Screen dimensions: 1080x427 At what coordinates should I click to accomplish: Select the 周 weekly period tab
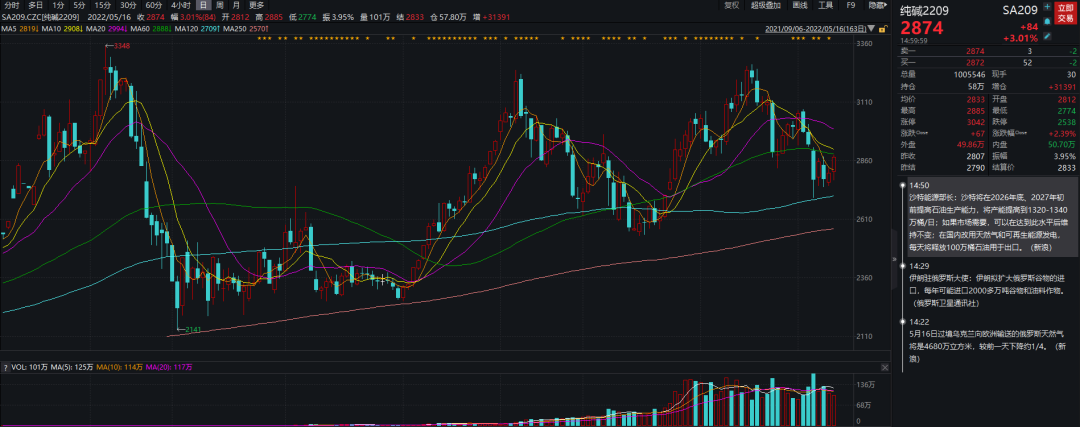[219, 5]
